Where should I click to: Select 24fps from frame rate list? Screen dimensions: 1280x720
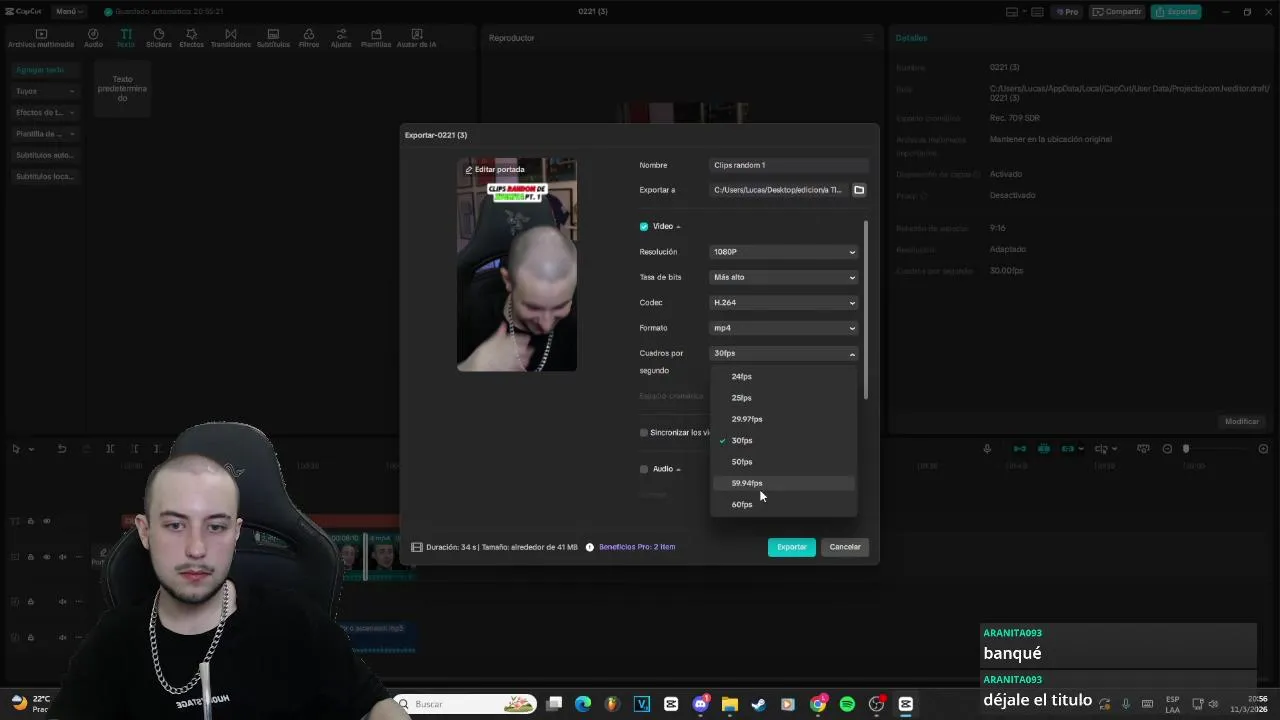click(x=783, y=377)
